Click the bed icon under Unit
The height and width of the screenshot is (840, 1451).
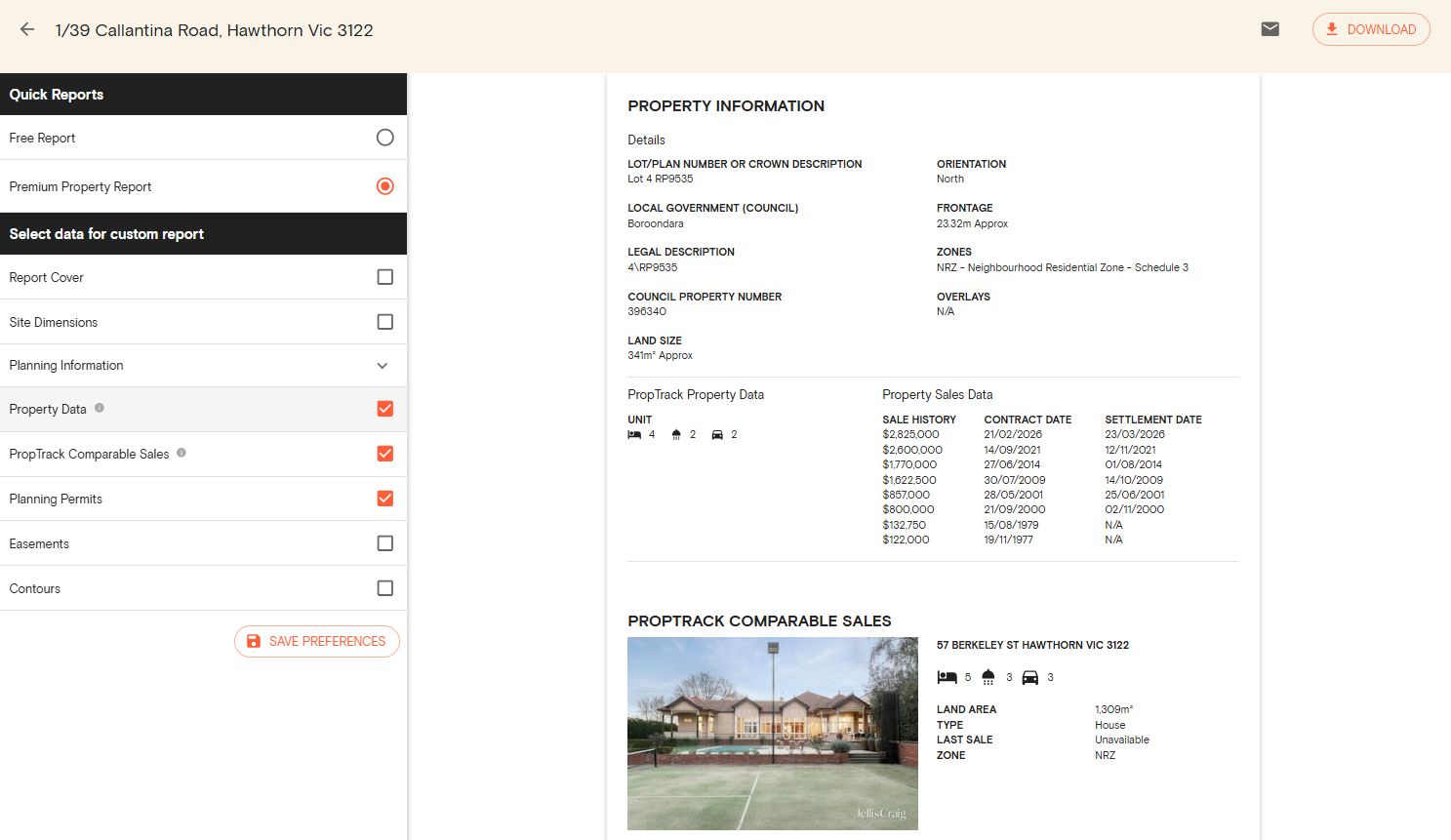(634, 435)
